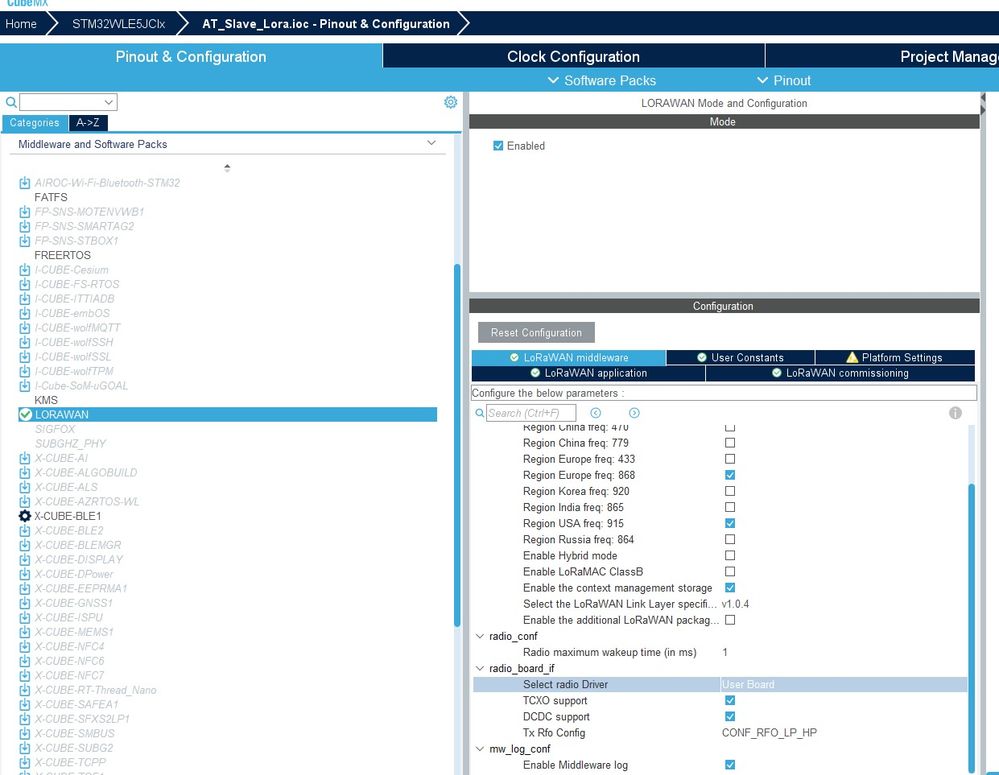Click the download icon beside X-CUBE-AI

click(x=24, y=458)
